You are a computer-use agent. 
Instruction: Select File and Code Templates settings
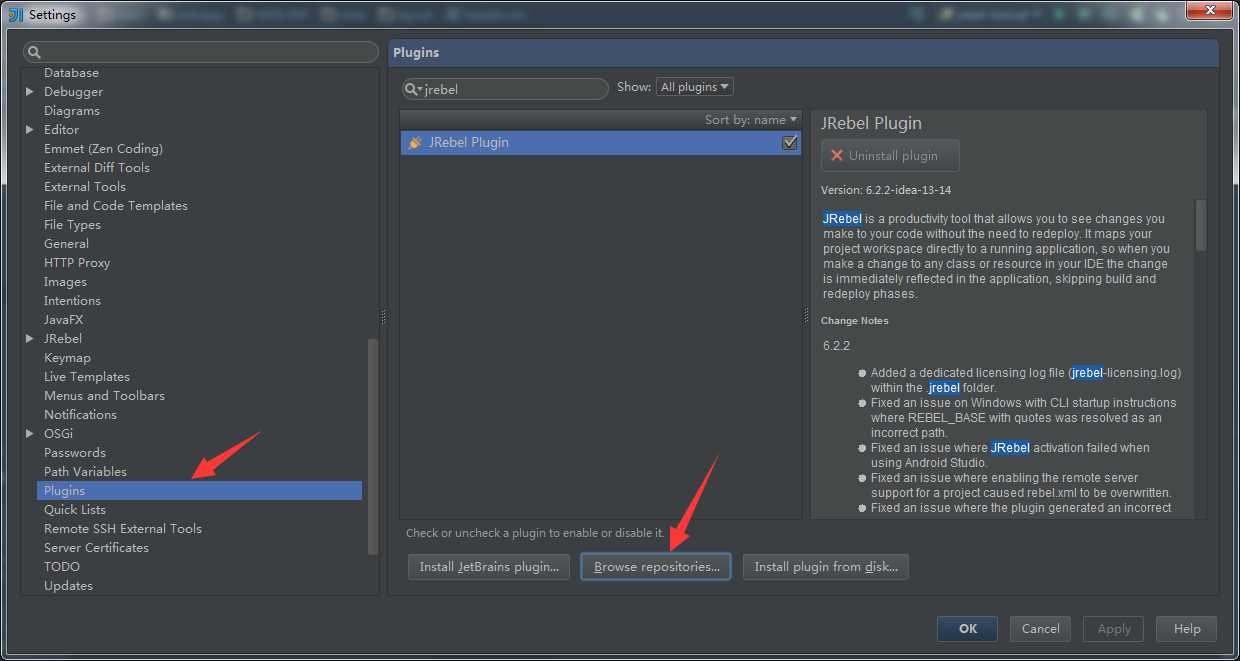116,206
